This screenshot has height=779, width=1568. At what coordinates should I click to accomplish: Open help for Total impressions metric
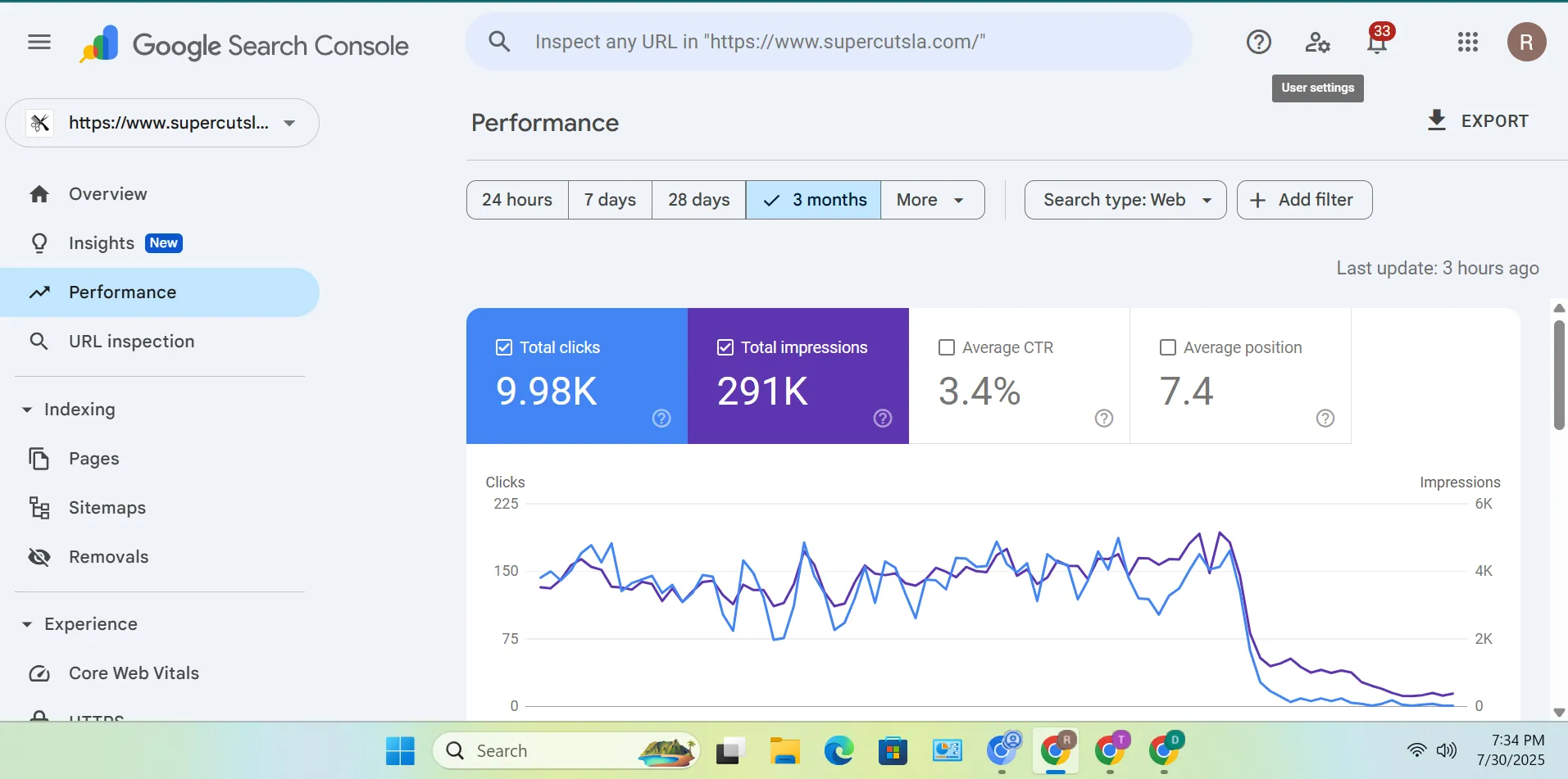[x=883, y=419]
